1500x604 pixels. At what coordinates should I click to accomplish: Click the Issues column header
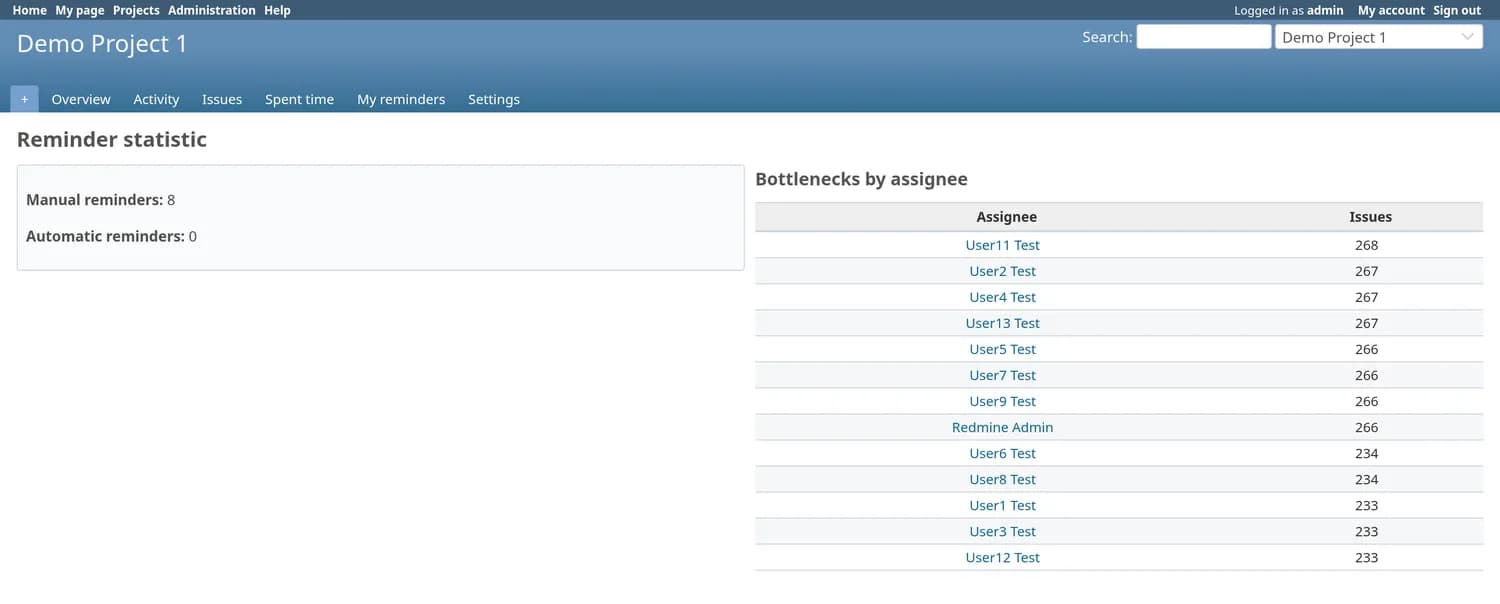click(x=1370, y=217)
